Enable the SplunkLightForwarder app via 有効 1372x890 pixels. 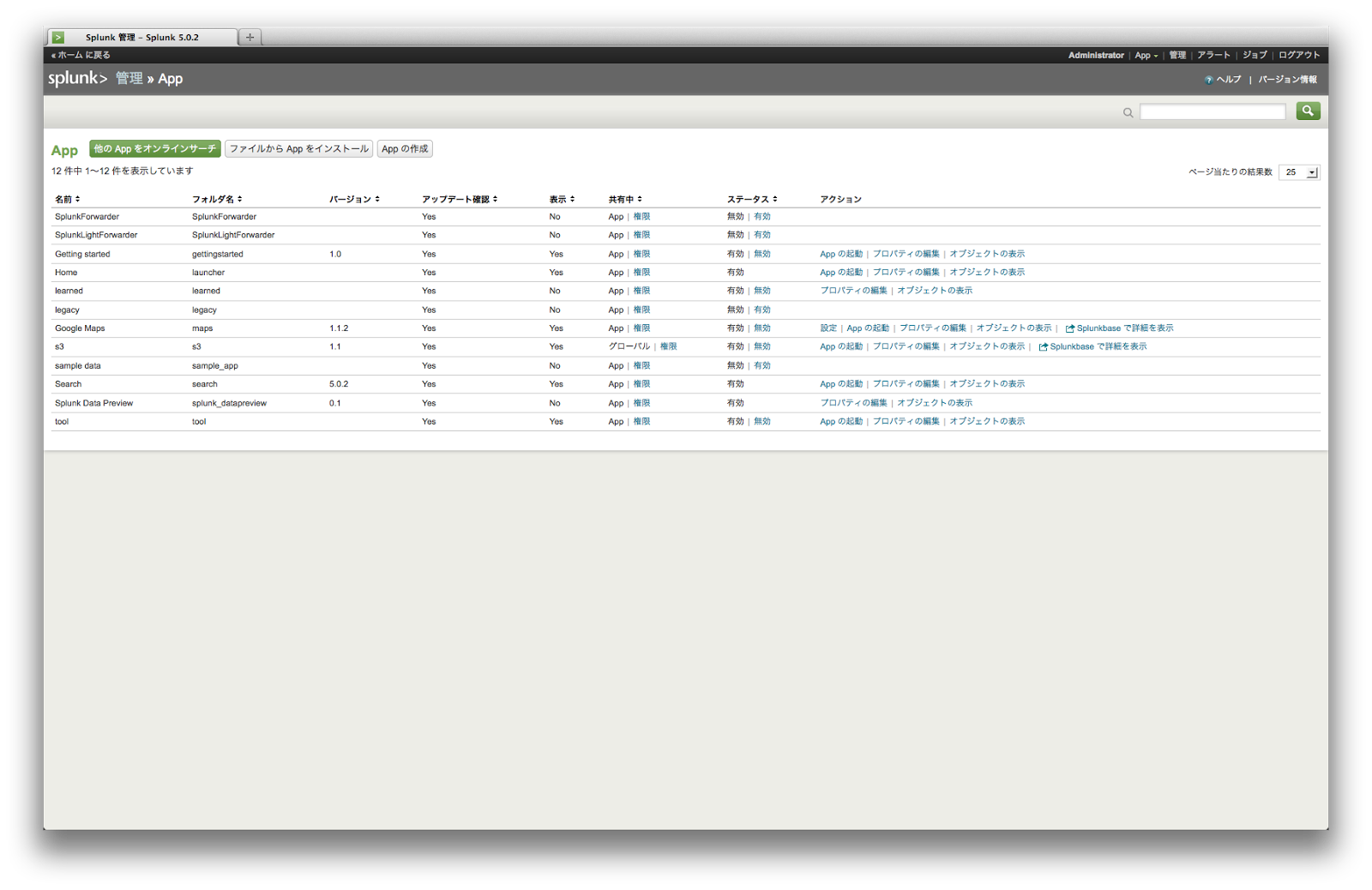click(762, 235)
